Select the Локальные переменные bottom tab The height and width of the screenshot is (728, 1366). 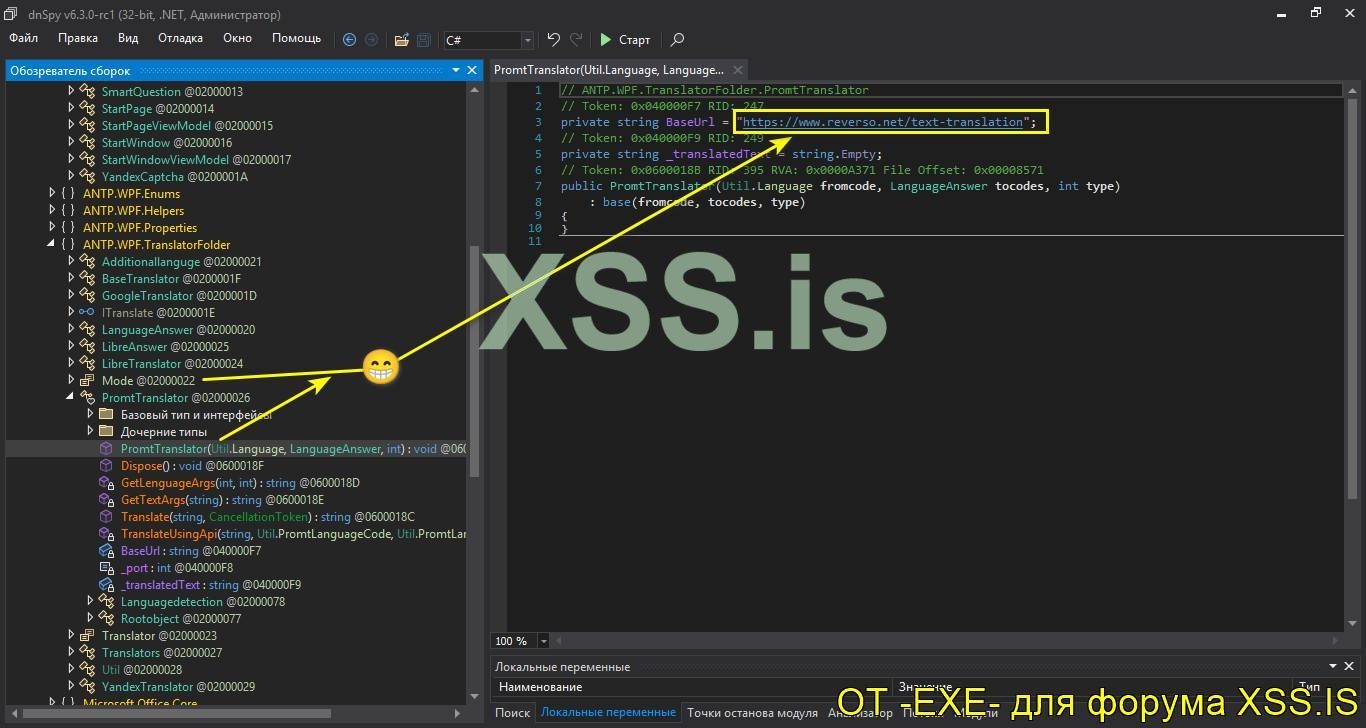pos(608,713)
